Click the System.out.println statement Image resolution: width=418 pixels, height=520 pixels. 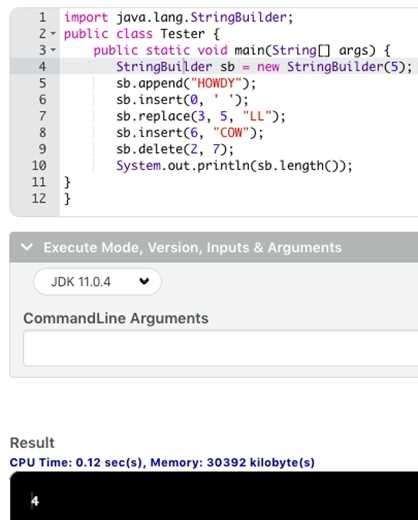pos(234,165)
